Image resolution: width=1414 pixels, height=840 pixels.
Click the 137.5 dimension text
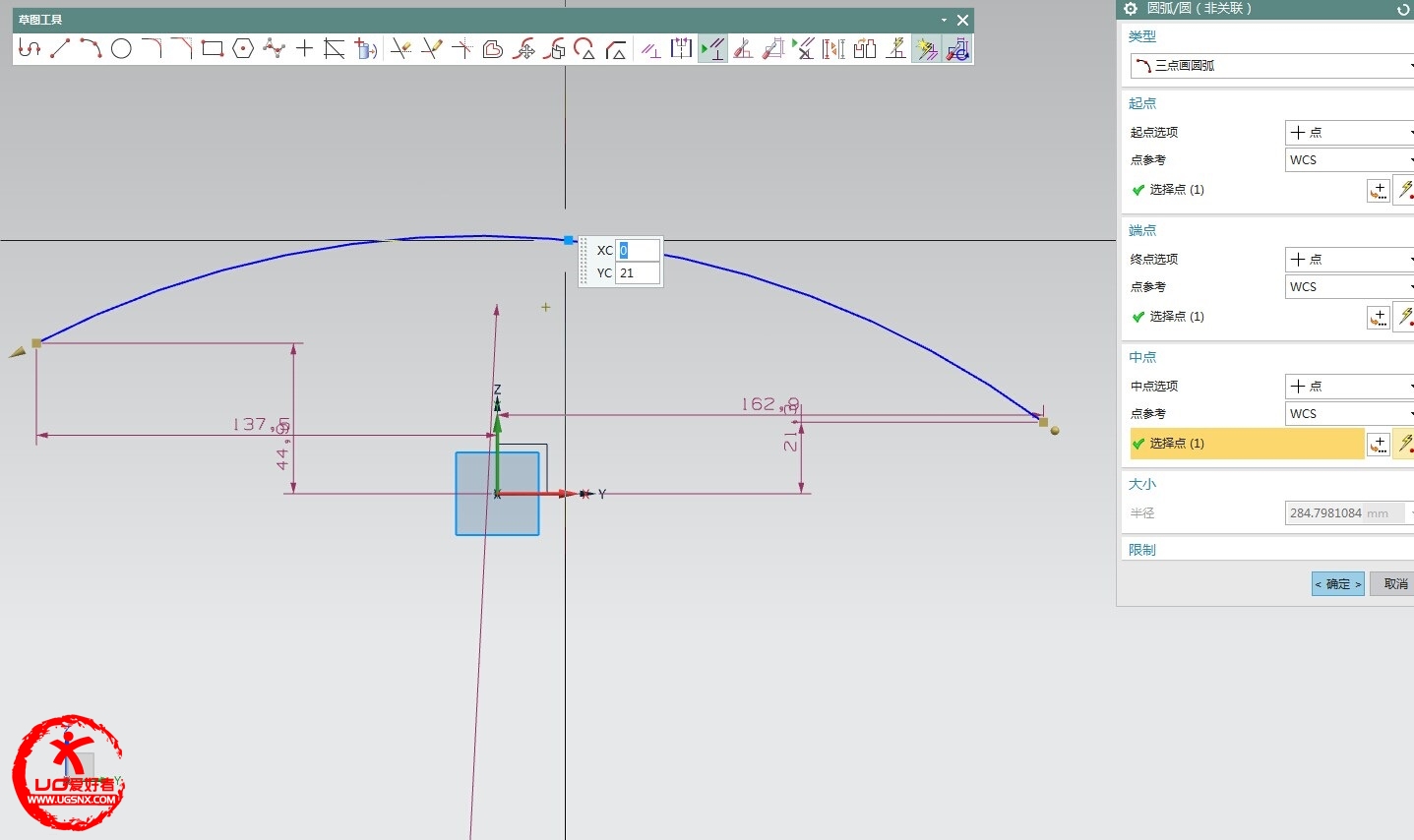coord(261,425)
